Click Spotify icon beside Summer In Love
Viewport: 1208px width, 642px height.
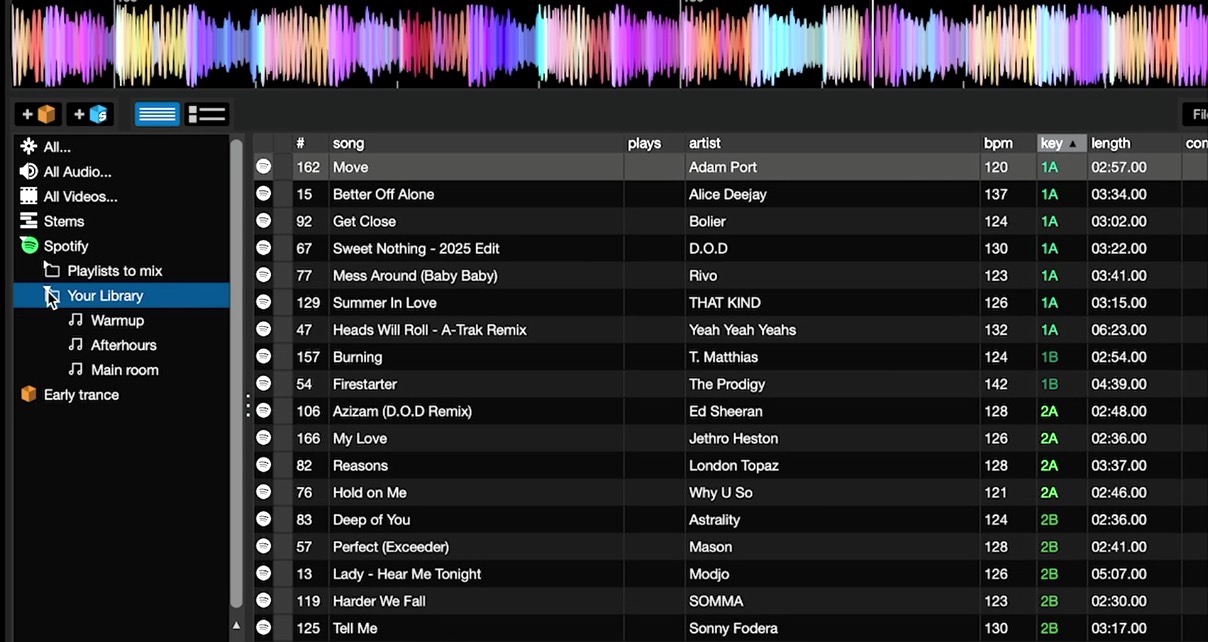[x=263, y=302]
